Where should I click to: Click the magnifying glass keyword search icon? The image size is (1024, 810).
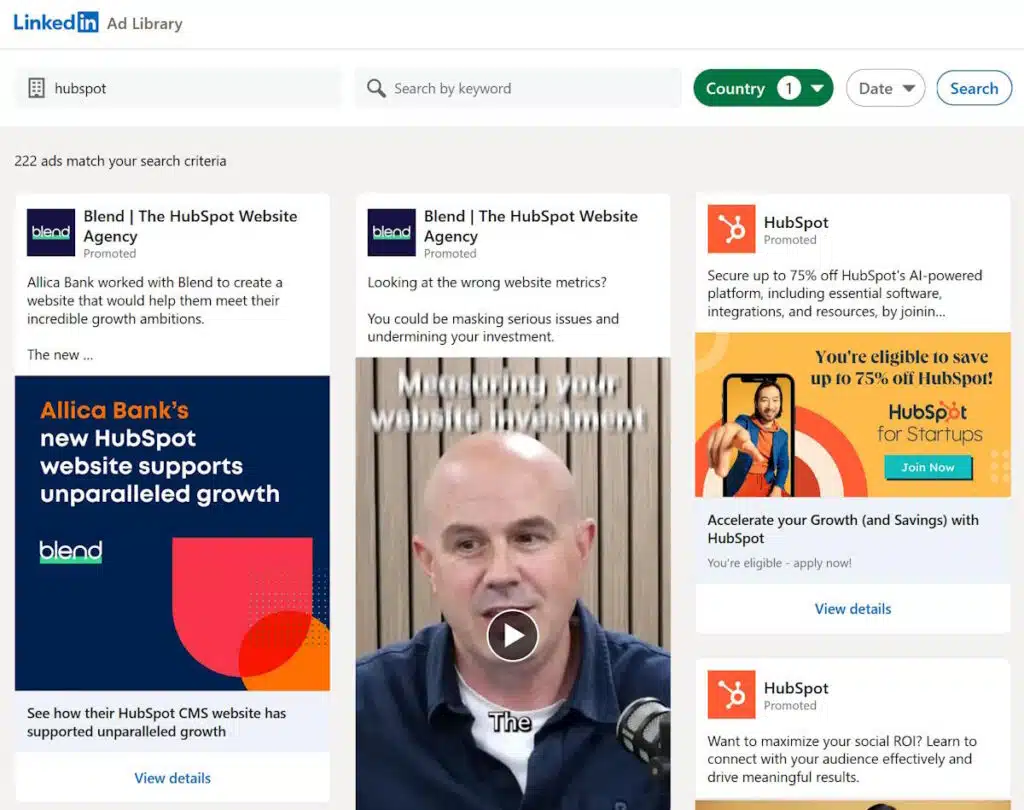tap(376, 88)
